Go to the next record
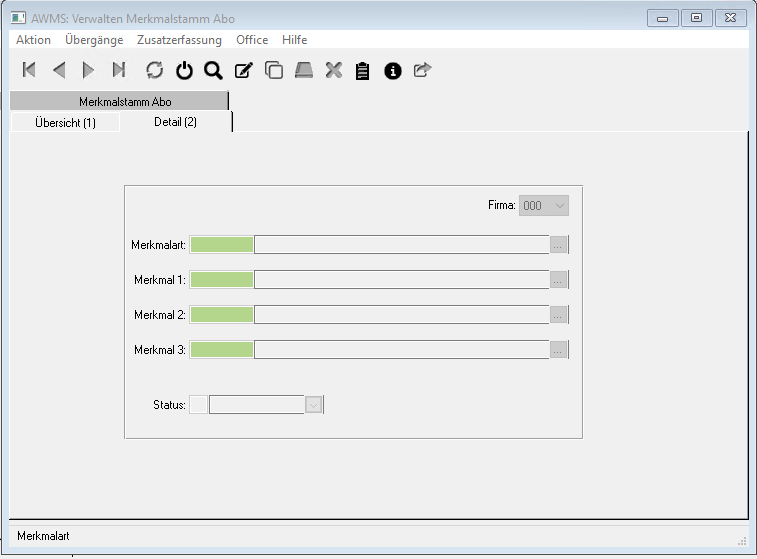 (89, 70)
